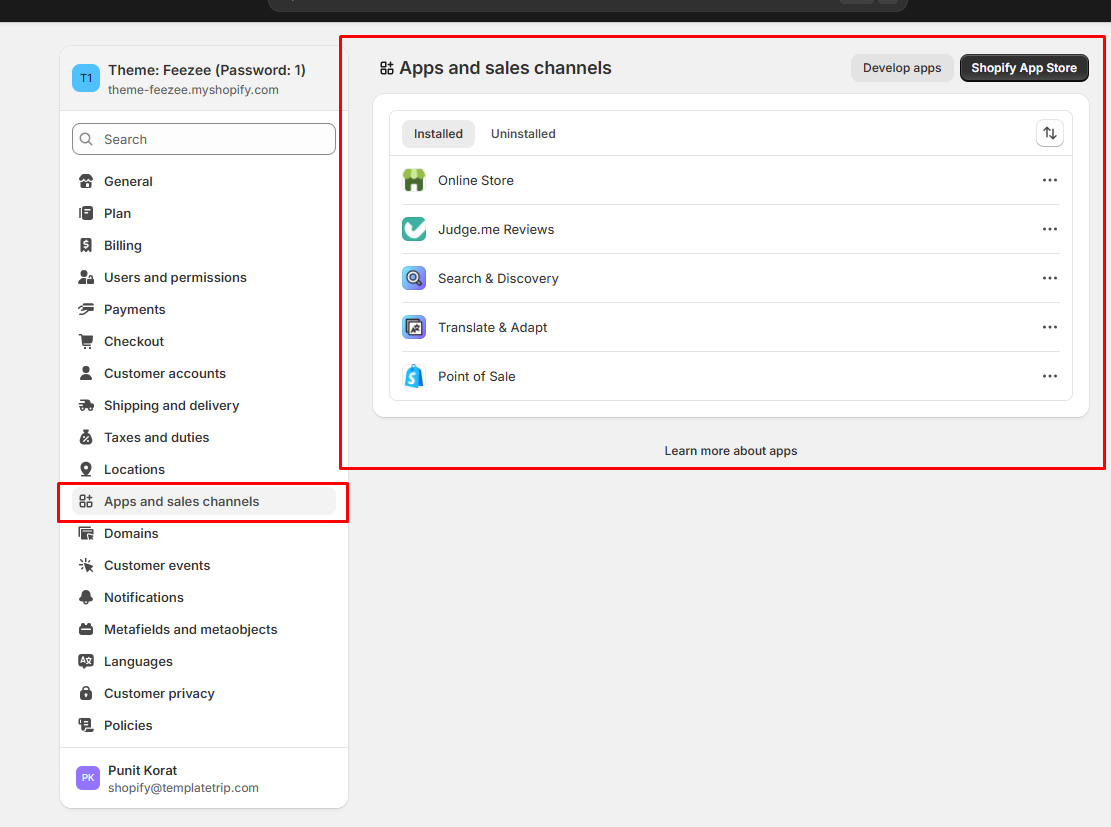
Task: Focus the settings Search field
Action: pyautogui.click(x=204, y=139)
